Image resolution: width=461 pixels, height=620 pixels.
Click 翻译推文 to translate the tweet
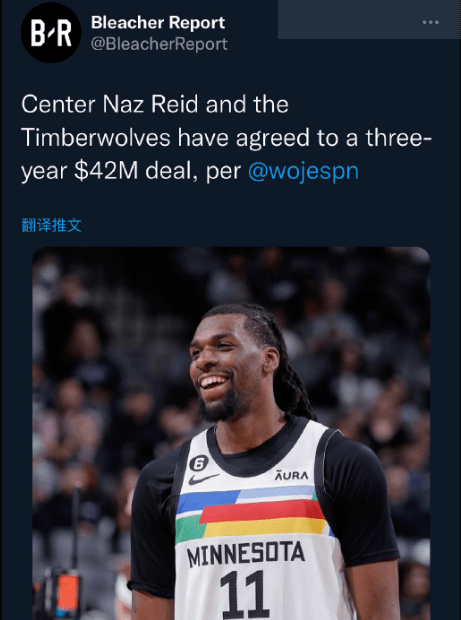(x=51, y=225)
